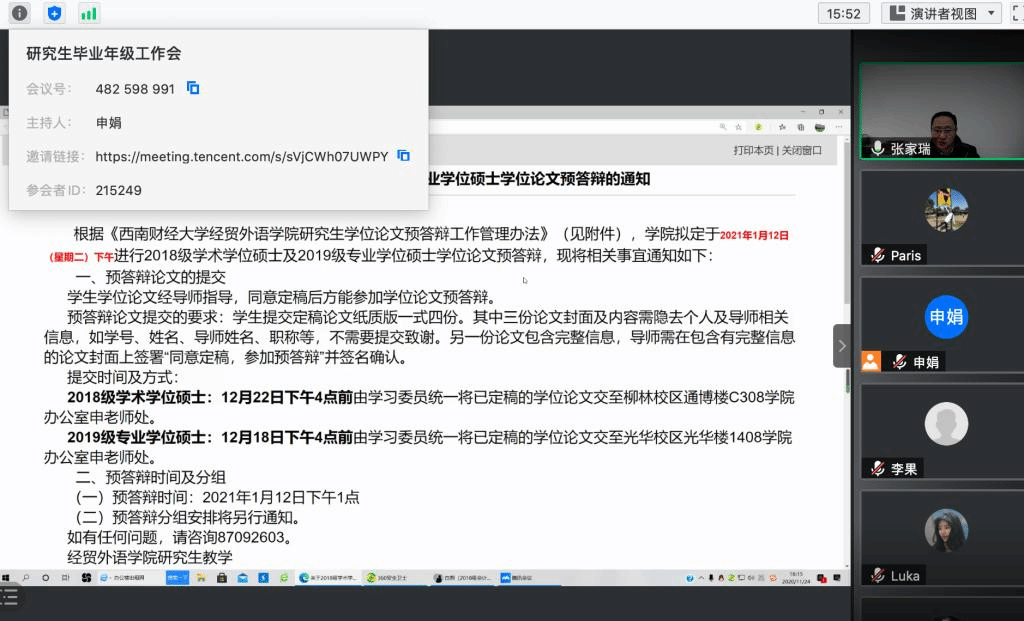
Task: Click the 关闭窗口 link
Action: 801,150
